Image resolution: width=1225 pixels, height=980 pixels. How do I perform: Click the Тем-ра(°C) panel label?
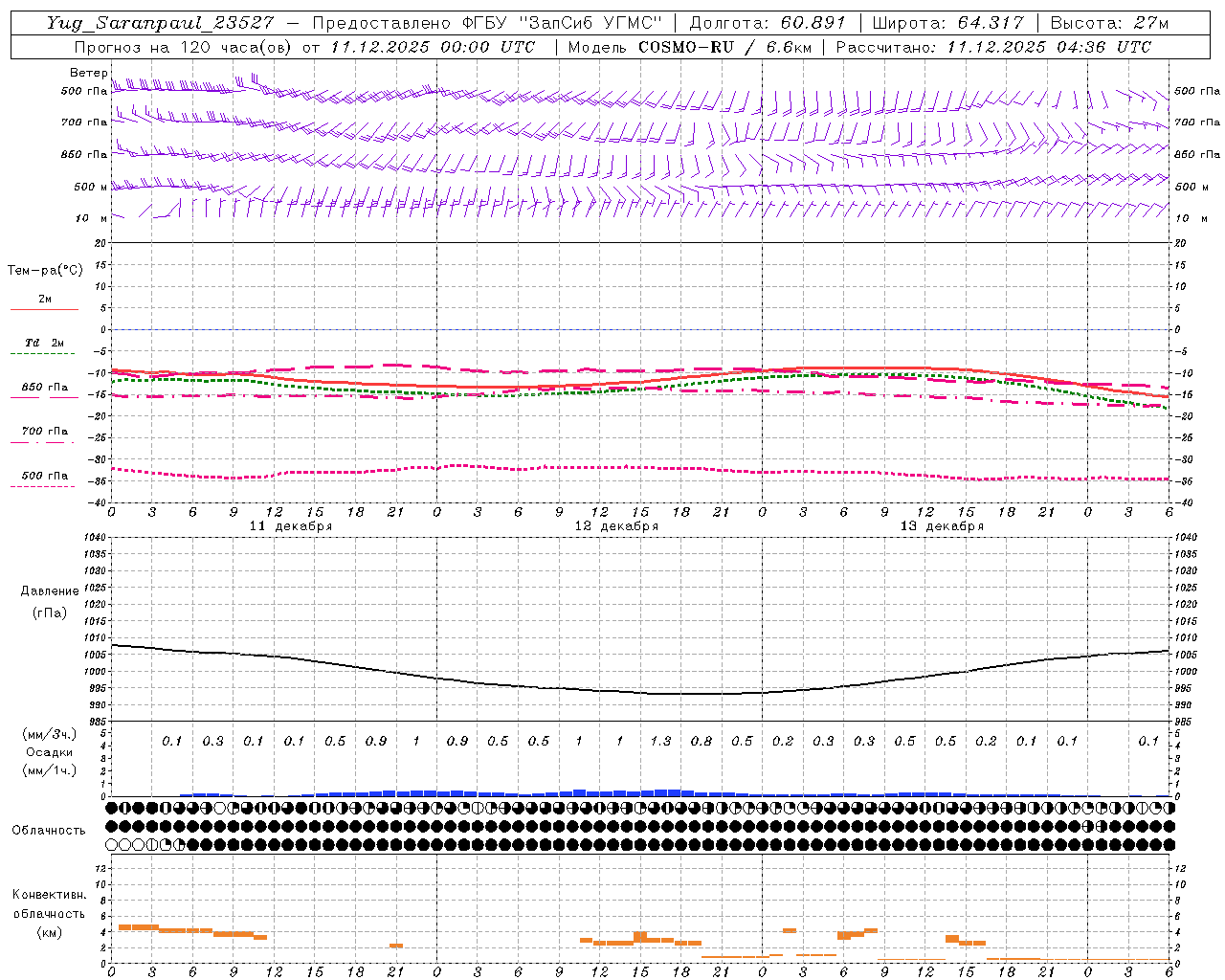tap(45, 271)
